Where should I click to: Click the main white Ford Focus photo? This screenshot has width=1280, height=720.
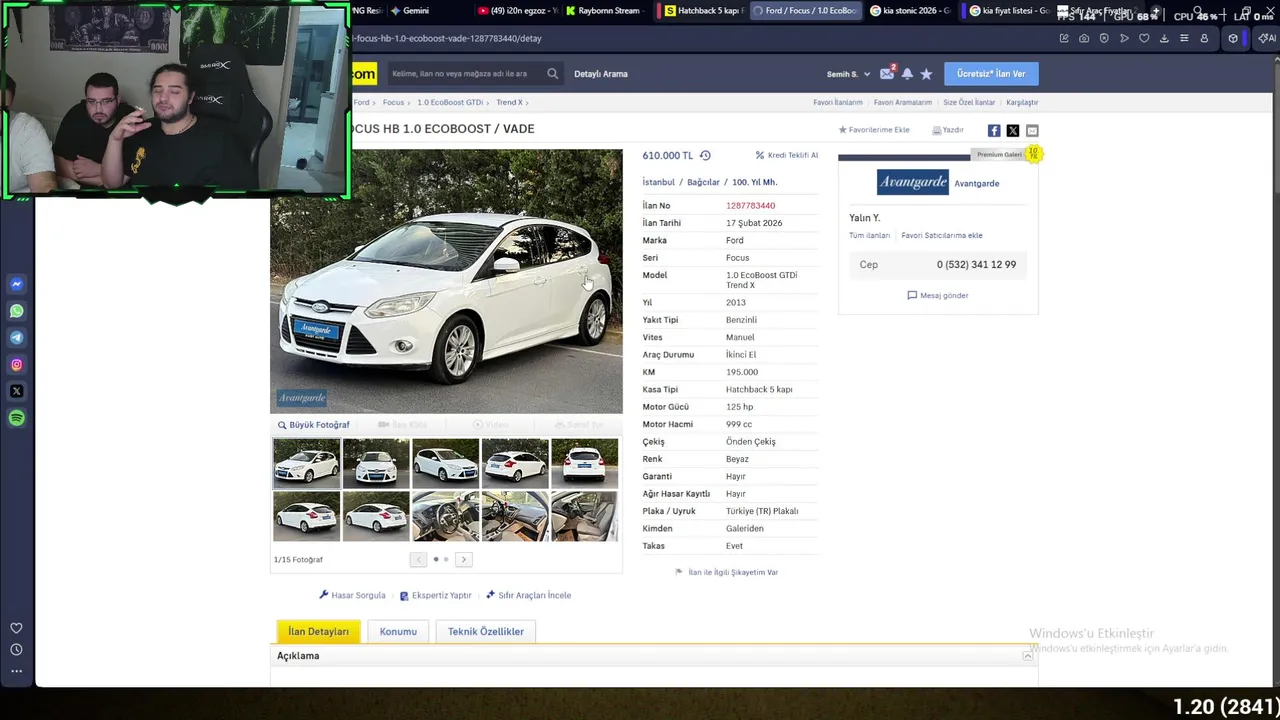(446, 281)
